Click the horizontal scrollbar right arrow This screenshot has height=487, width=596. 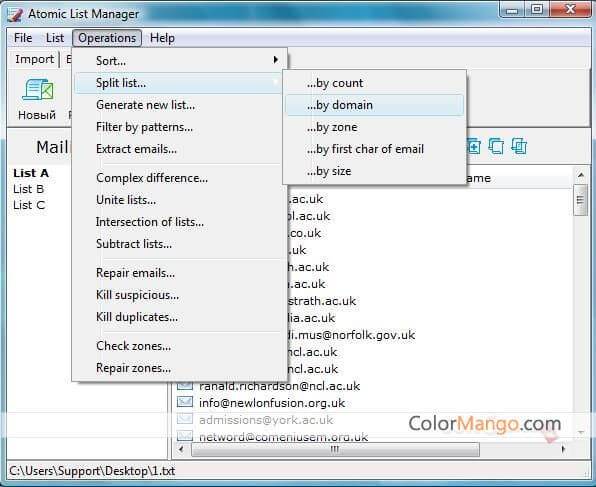(563, 449)
